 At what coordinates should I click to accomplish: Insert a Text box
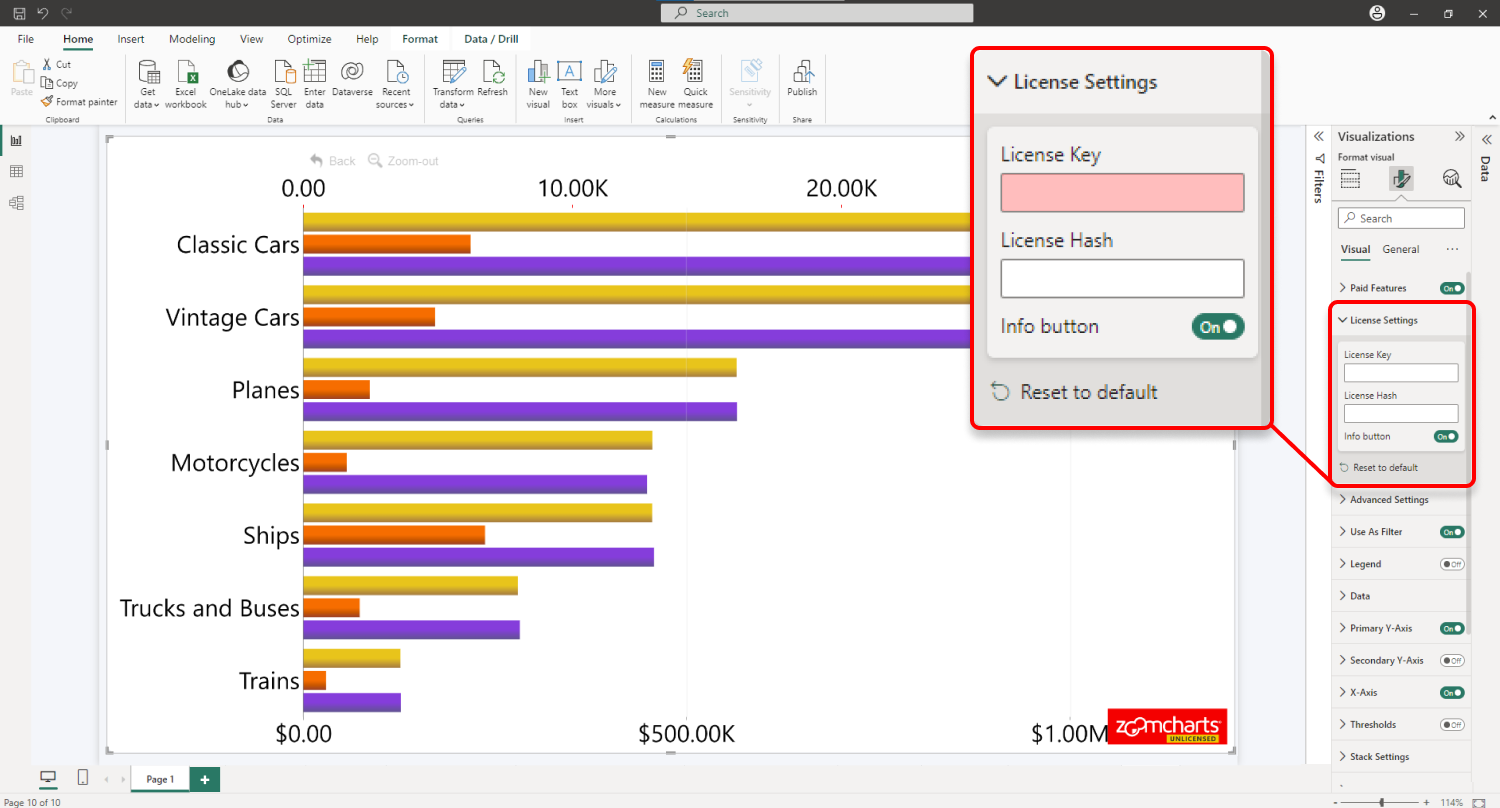(569, 73)
